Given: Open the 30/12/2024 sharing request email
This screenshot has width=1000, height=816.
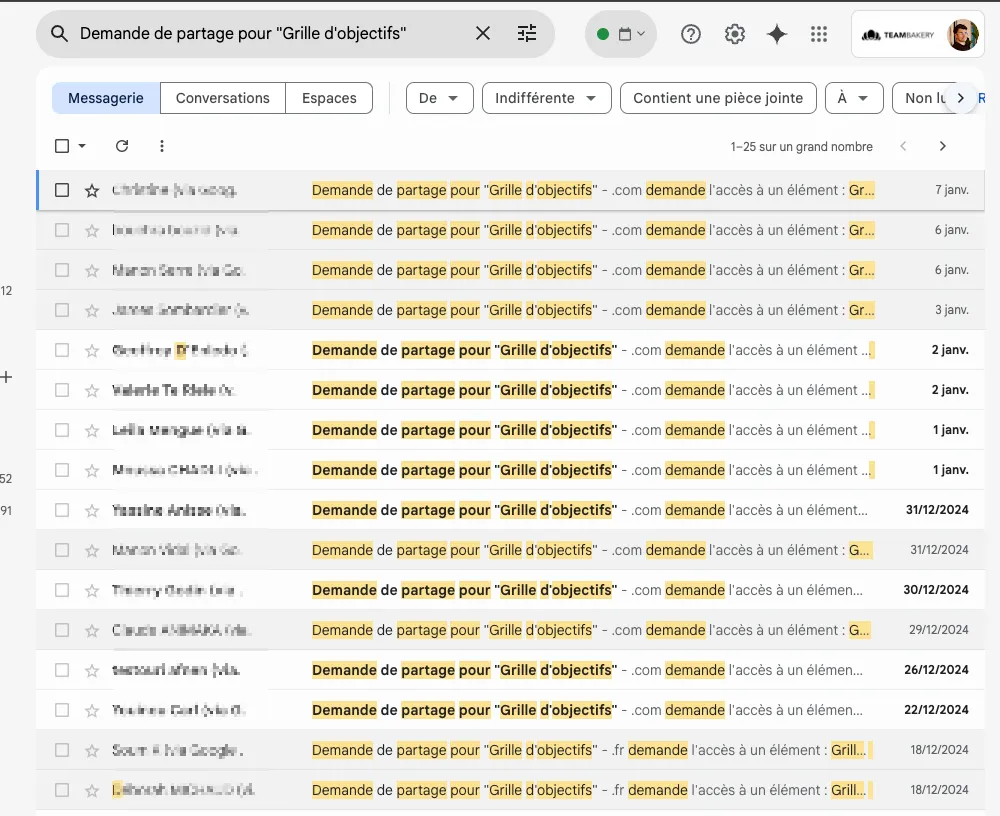Looking at the screenshot, I should click(510, 590).
